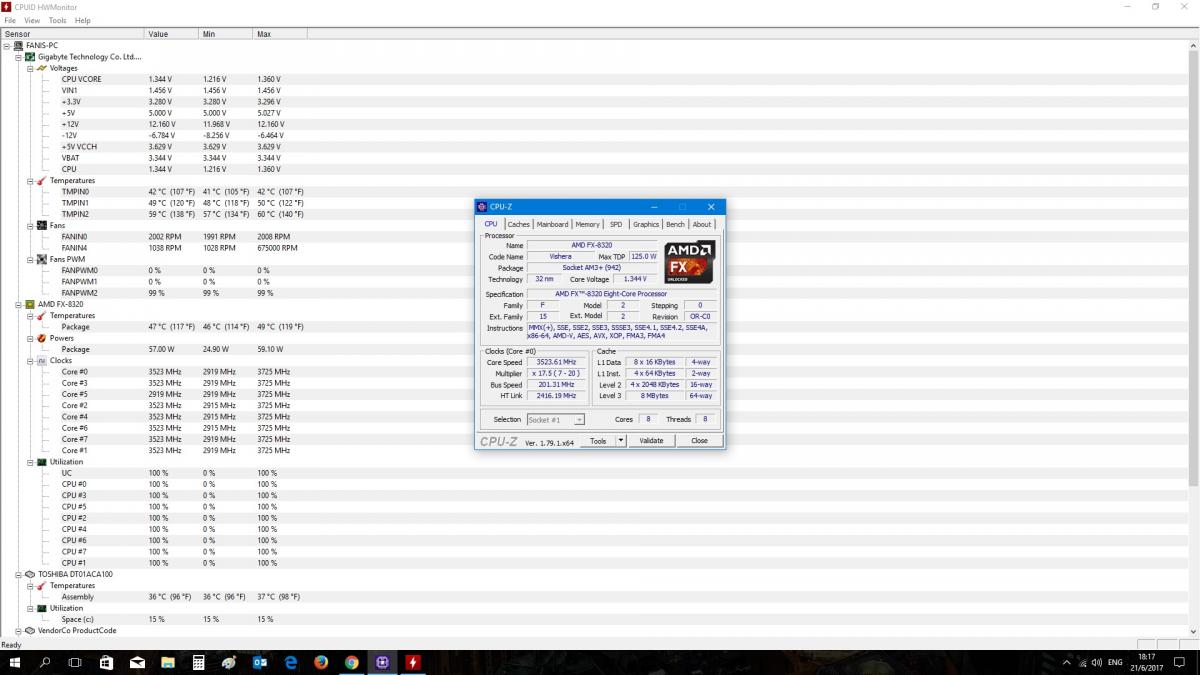1200x675 pixels.
Task: Click the Sensor column header
Action: pyautogui.click(x=72, y=34)
